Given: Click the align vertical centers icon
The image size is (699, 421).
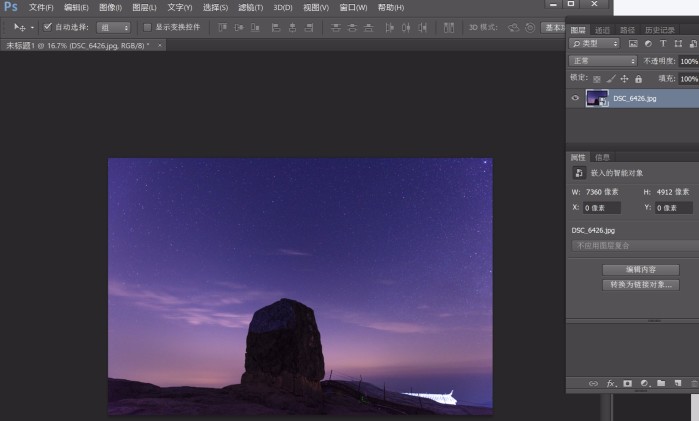Looking at the screenshot, I should click(239, 28).
